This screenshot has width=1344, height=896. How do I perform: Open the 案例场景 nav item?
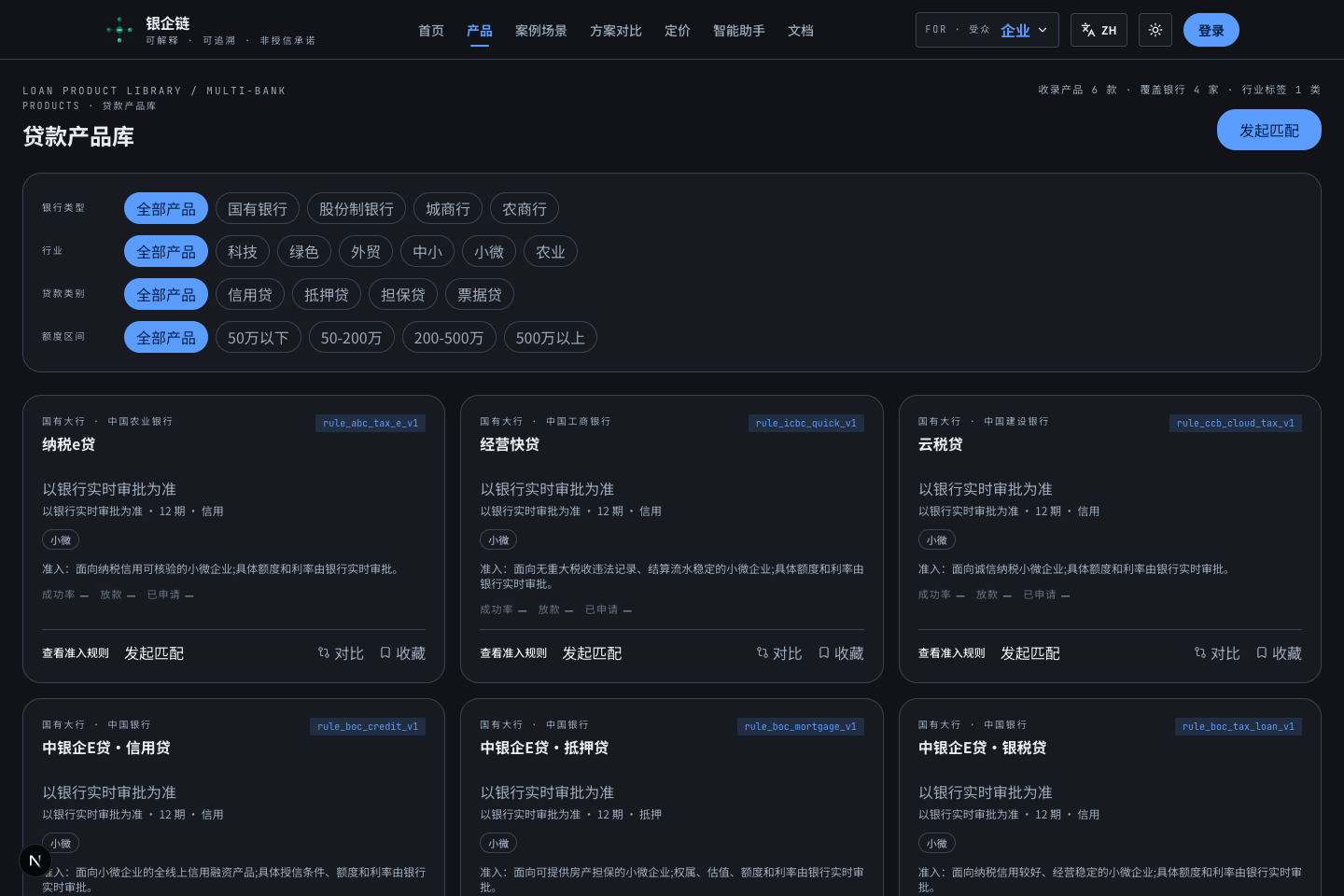[541, 31]
